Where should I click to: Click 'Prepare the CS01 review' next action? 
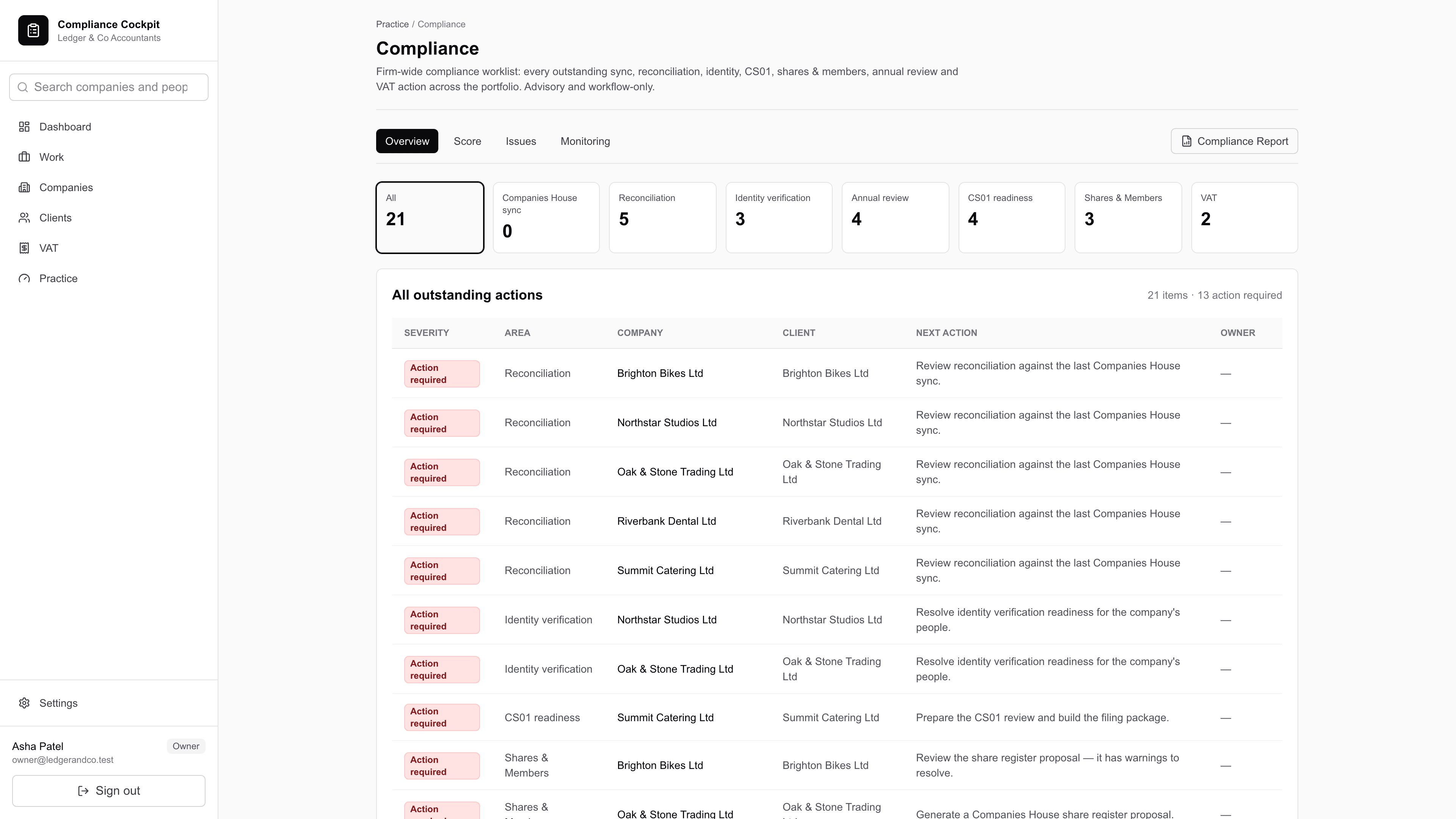[1042, 717]
